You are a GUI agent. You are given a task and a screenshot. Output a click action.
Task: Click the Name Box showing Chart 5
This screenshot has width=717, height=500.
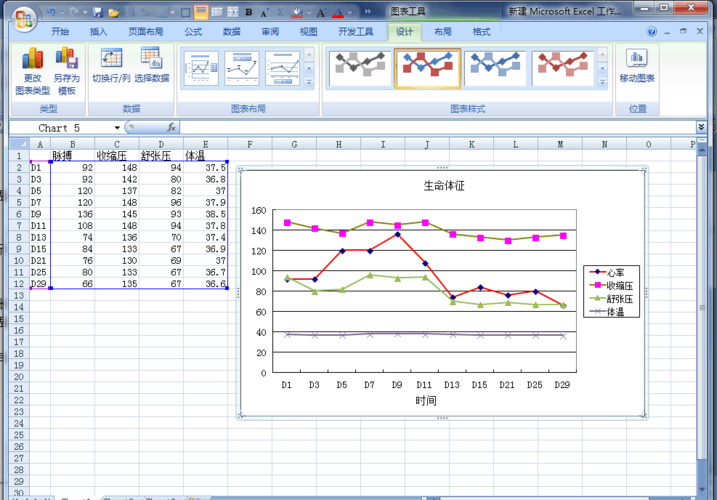pos(61,128)
